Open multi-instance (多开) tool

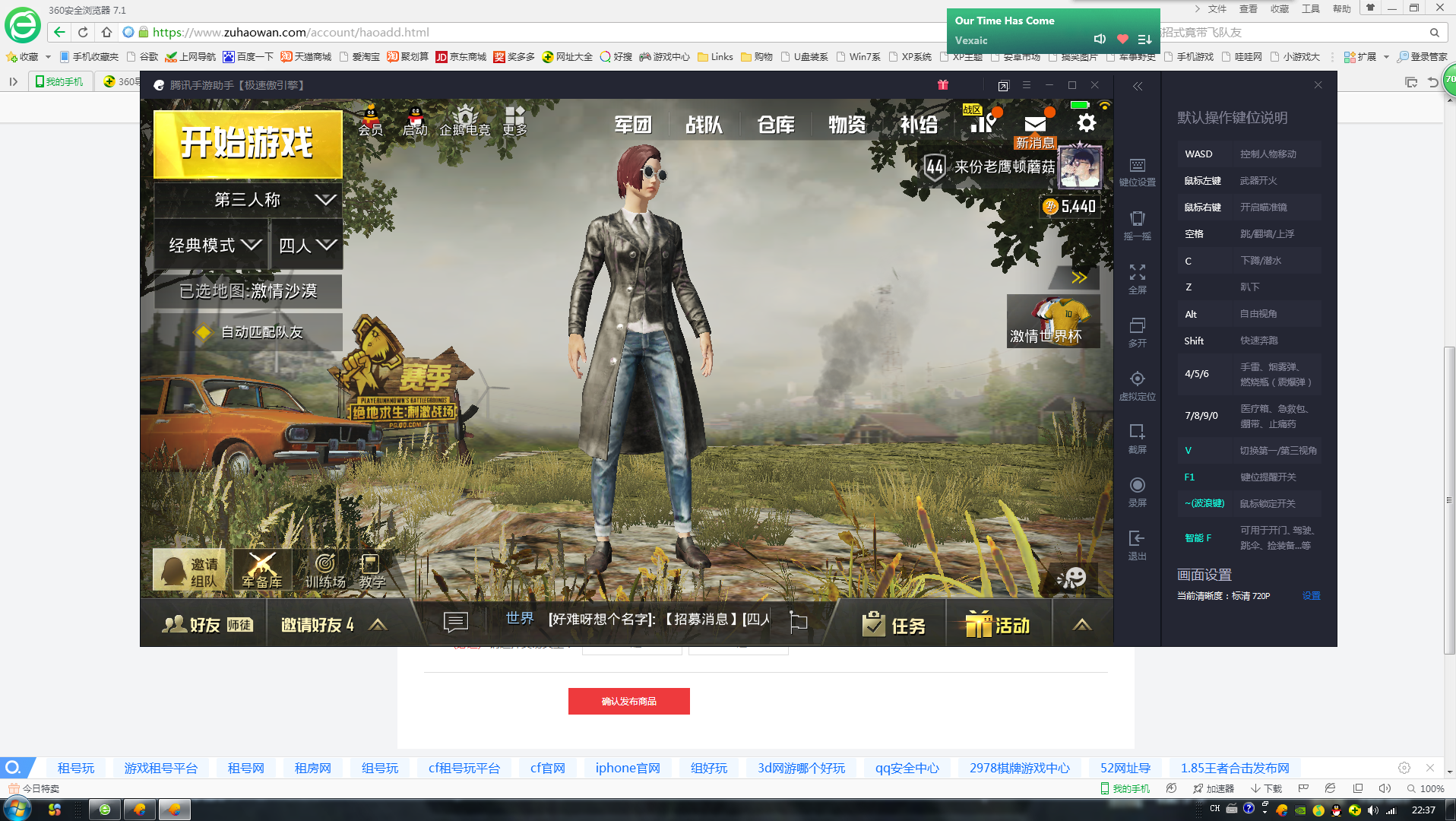pos(1137,332)
